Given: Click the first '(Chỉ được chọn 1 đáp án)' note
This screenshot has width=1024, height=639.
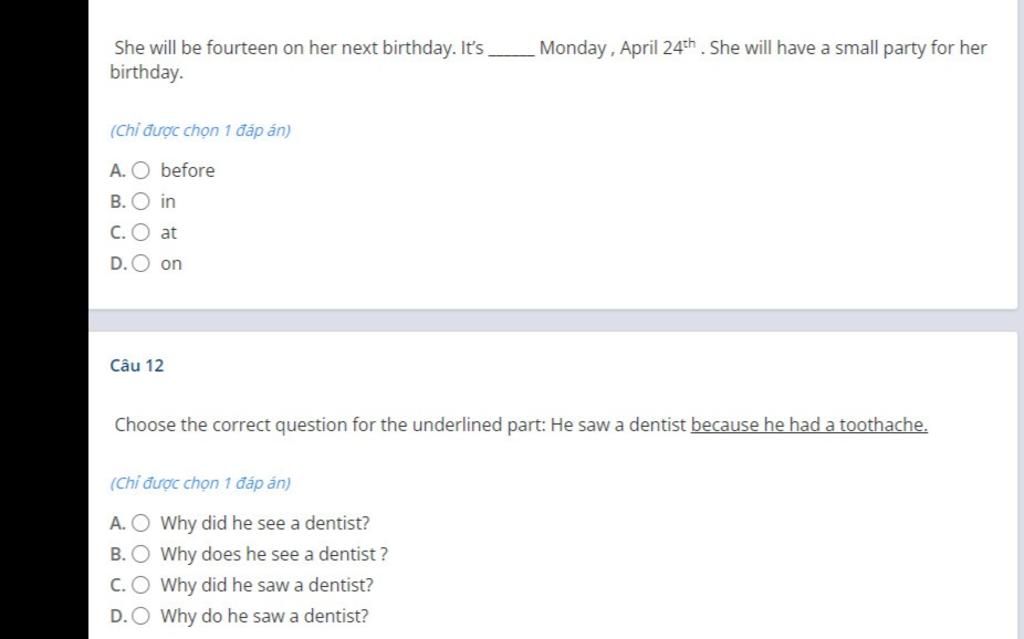Looking at the screenshot, I should coord(200,131).
